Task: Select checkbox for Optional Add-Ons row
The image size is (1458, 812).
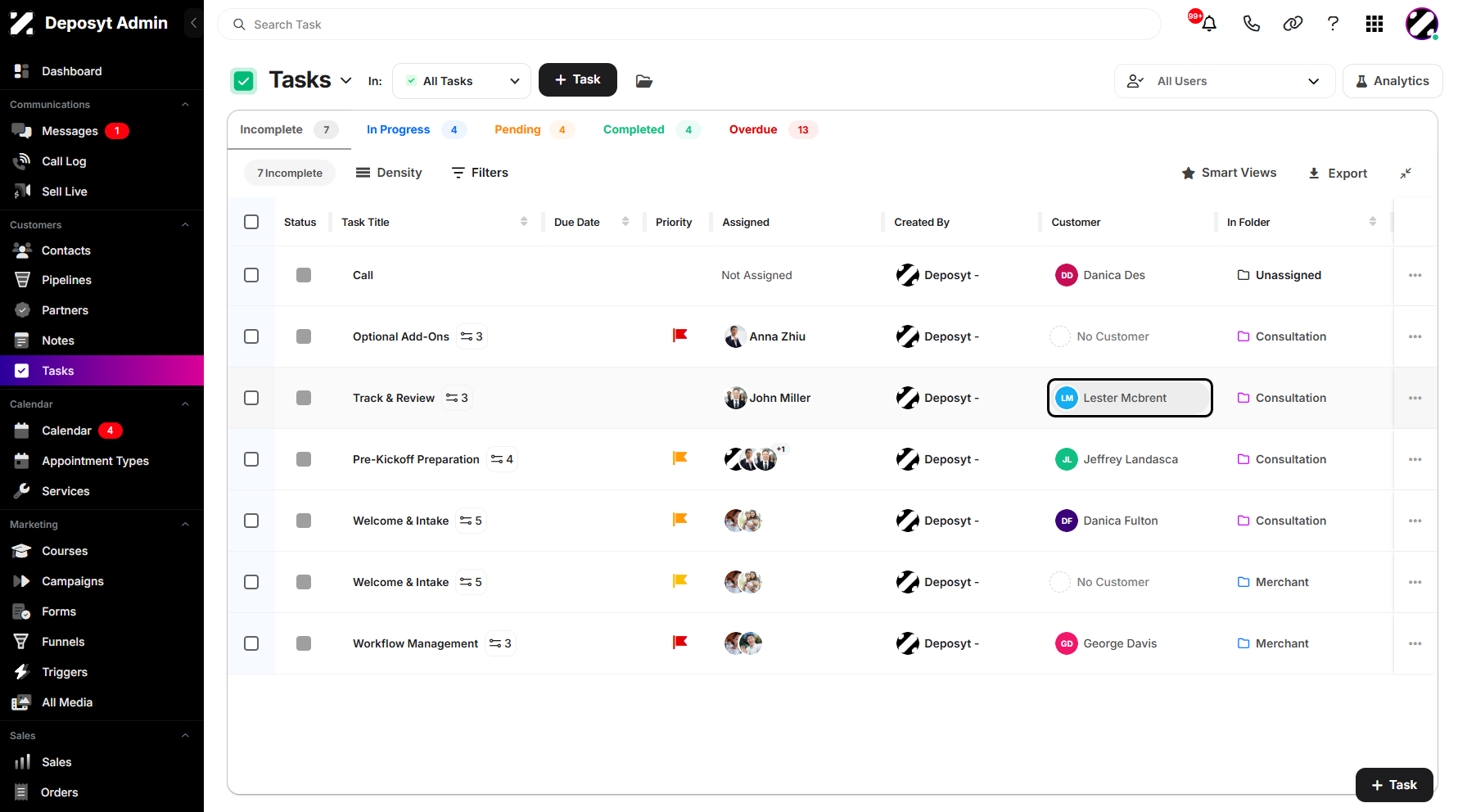Action: [251, 336]
